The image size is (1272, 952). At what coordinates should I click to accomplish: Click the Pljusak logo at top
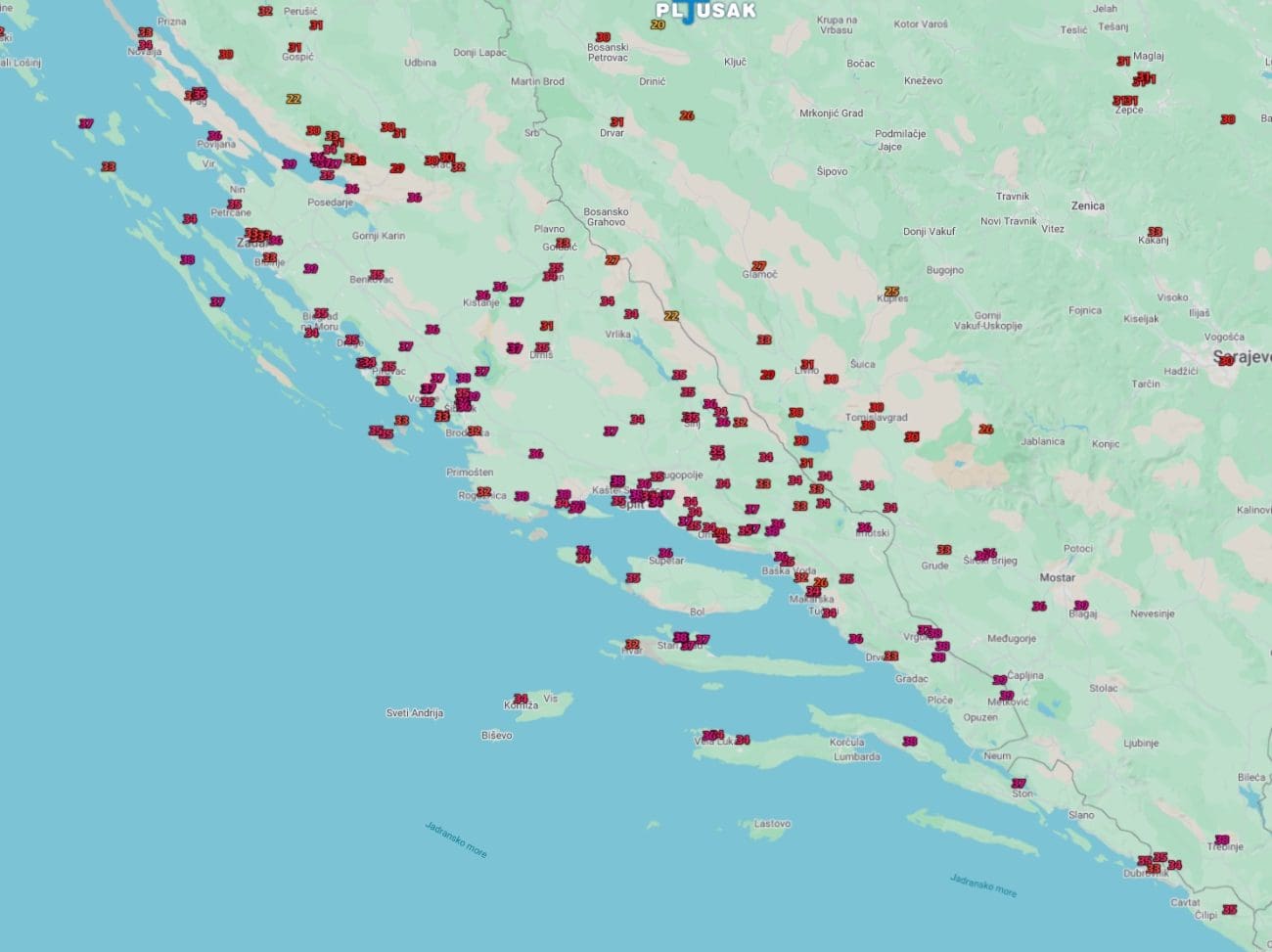pyautogui.click(x=705, y=11)
